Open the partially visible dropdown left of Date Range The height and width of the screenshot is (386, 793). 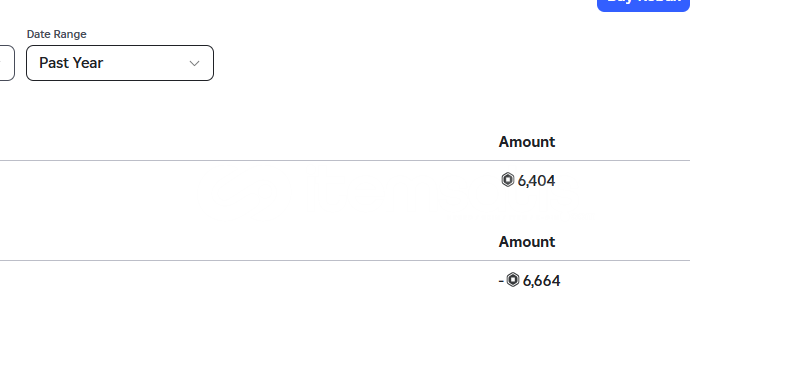(7, 63)
